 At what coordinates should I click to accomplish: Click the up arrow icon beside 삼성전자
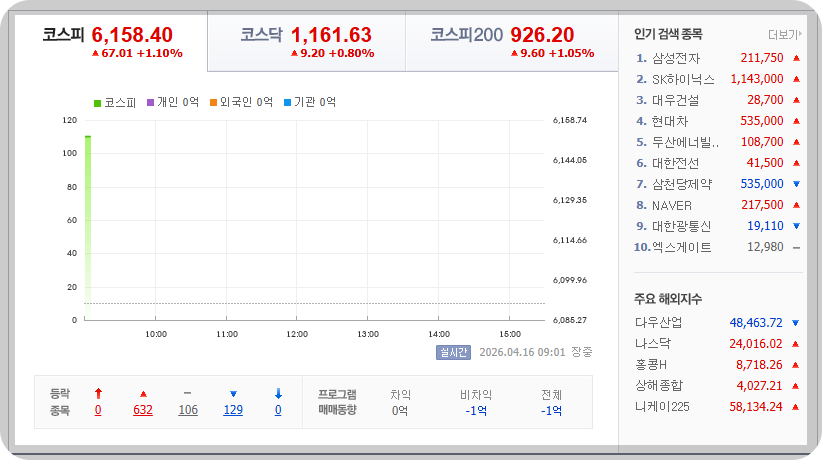(x=796, y=58)
